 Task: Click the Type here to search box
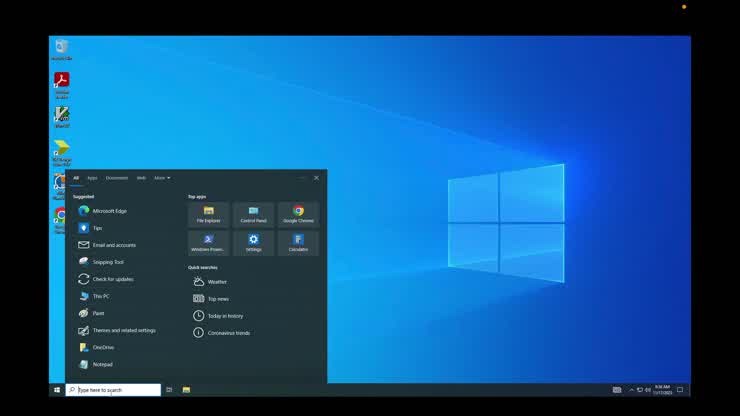click(x=113, y=390)
